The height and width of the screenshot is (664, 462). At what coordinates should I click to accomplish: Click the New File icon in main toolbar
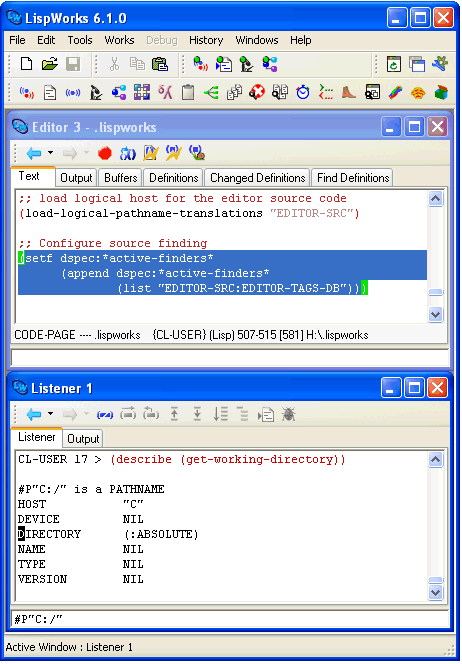click(26, 64)
